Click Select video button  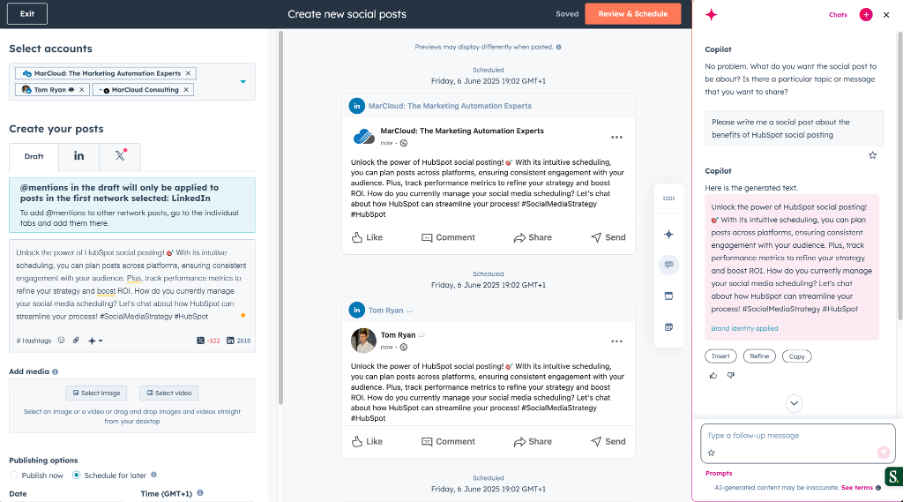tap(169, 393)
